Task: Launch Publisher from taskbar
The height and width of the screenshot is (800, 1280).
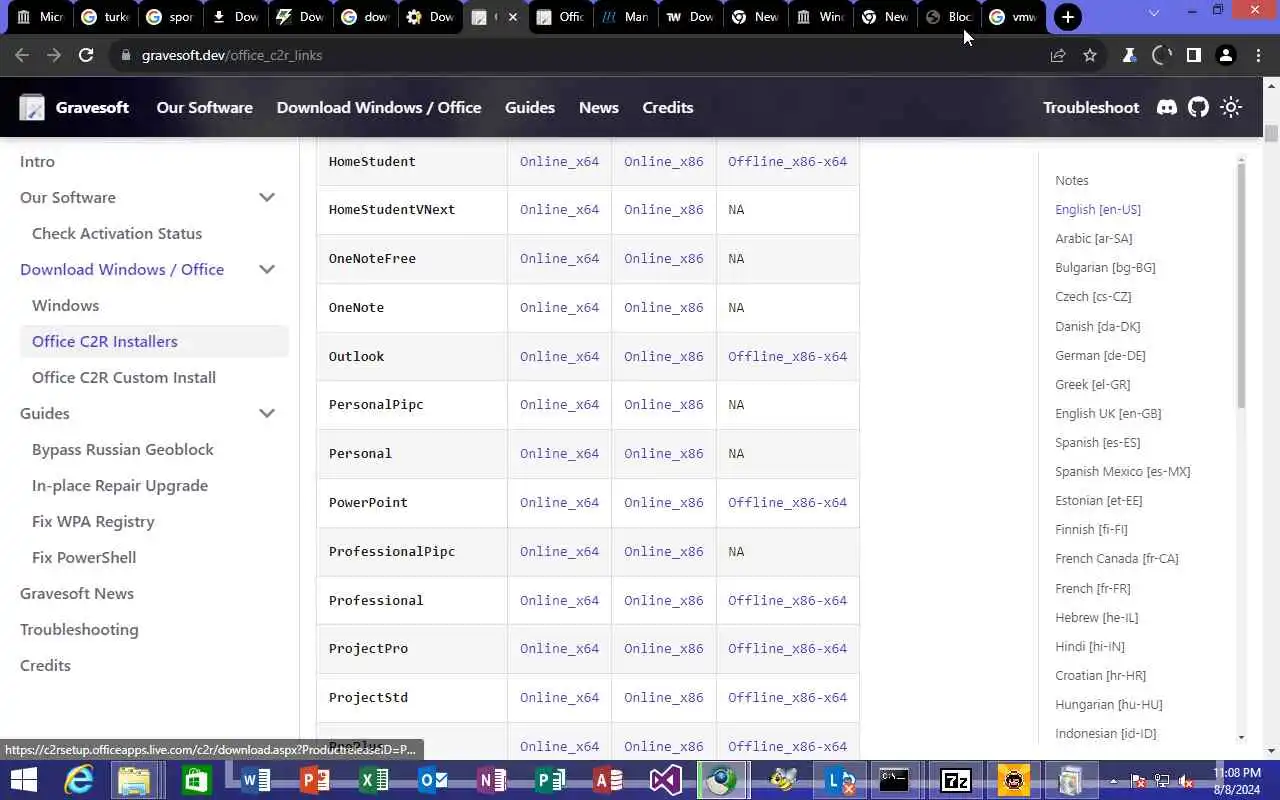Action: 549,779
